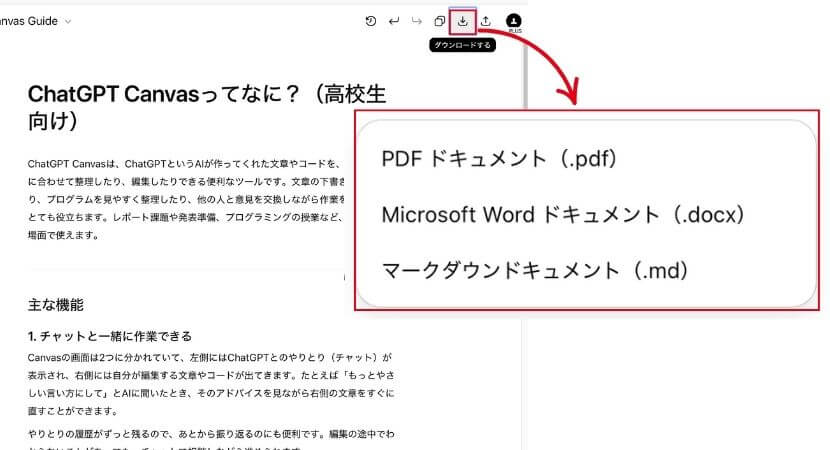The height and width of the screenshot is (450, 830).
Task: Click paragraph starting Canvasの画面は2つに分かれていて
Action: 211,384
